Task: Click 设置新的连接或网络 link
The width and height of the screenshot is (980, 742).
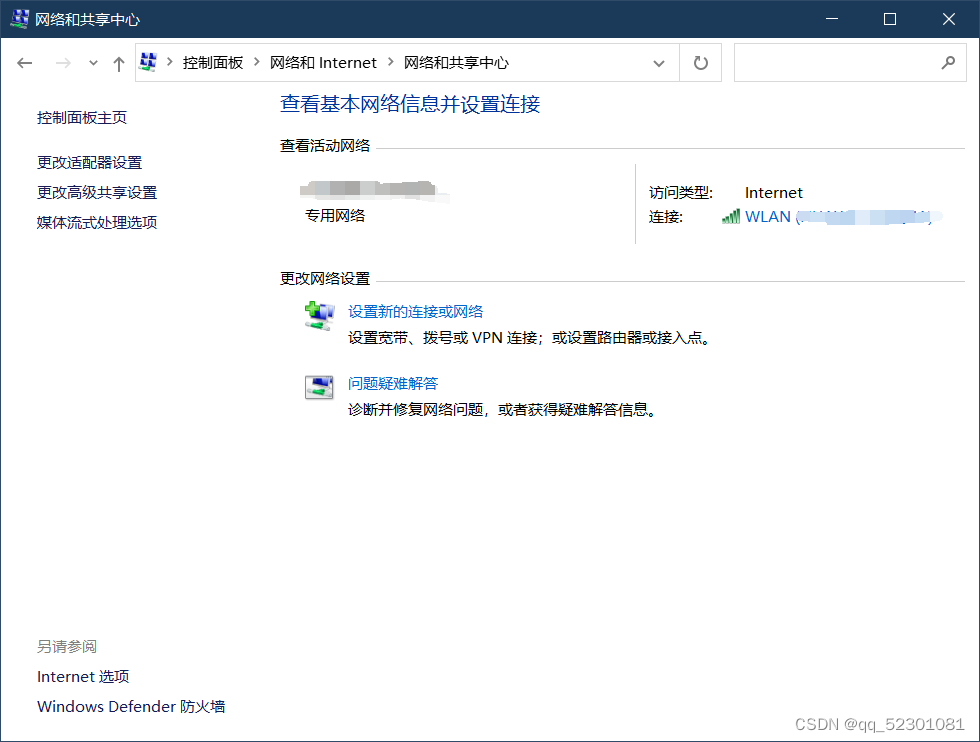Action: tap(416, 311)
